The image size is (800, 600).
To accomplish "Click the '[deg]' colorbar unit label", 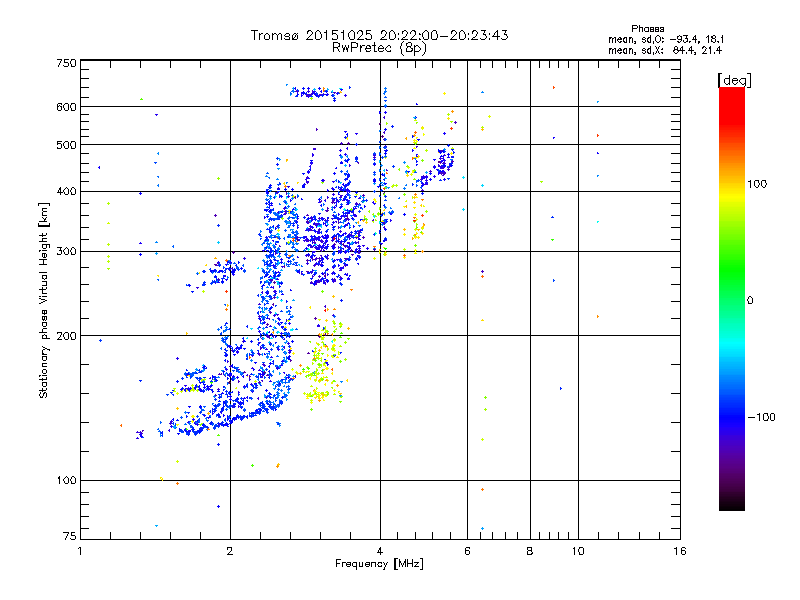I will pos(734,80).
